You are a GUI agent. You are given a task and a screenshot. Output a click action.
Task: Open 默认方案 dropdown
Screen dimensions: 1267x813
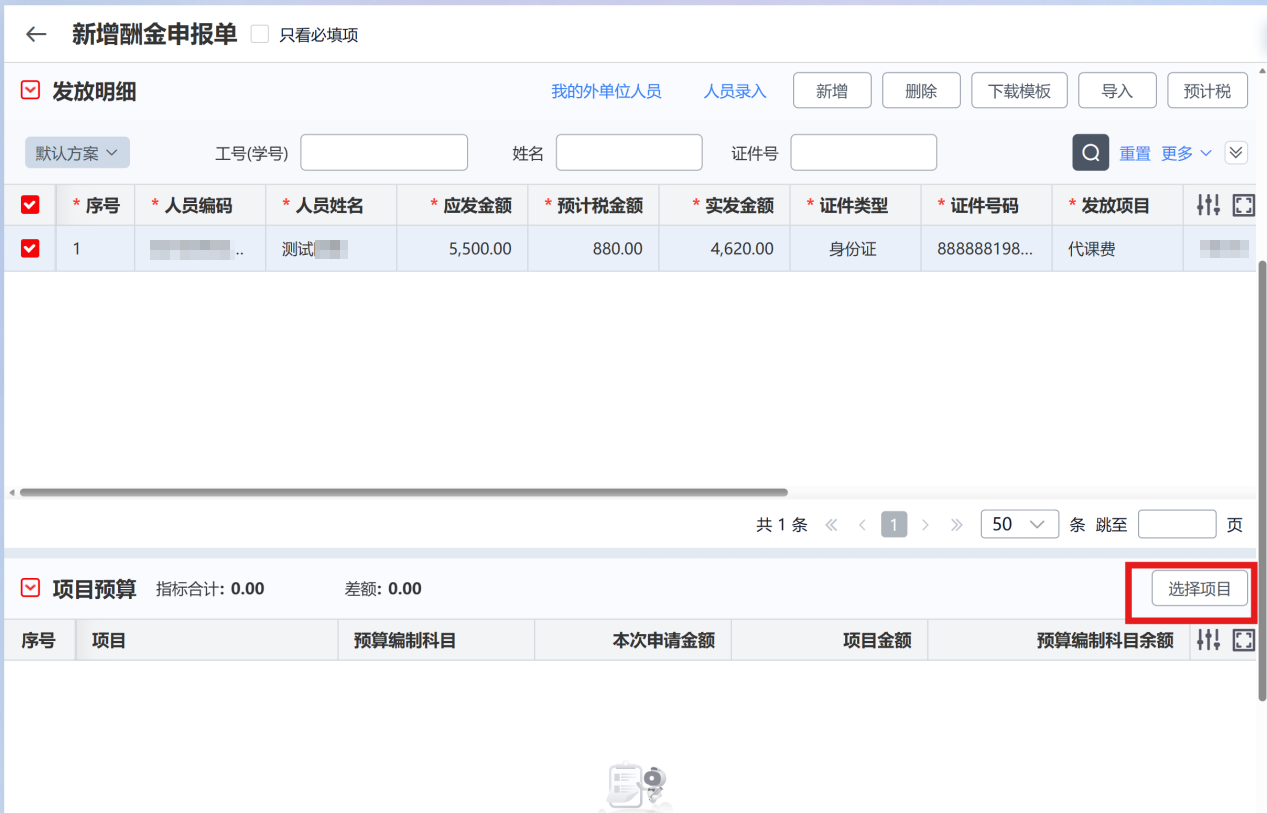[77, 153]
